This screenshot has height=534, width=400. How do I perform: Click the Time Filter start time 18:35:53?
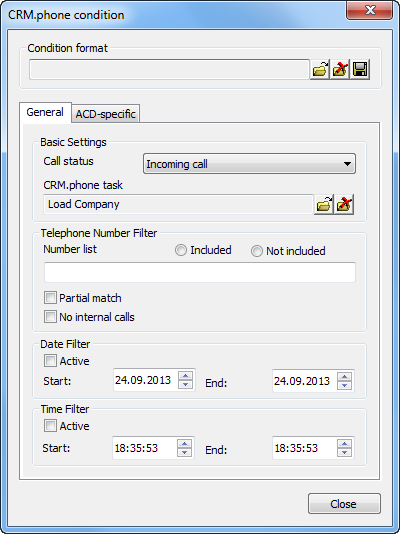point(137,448)
